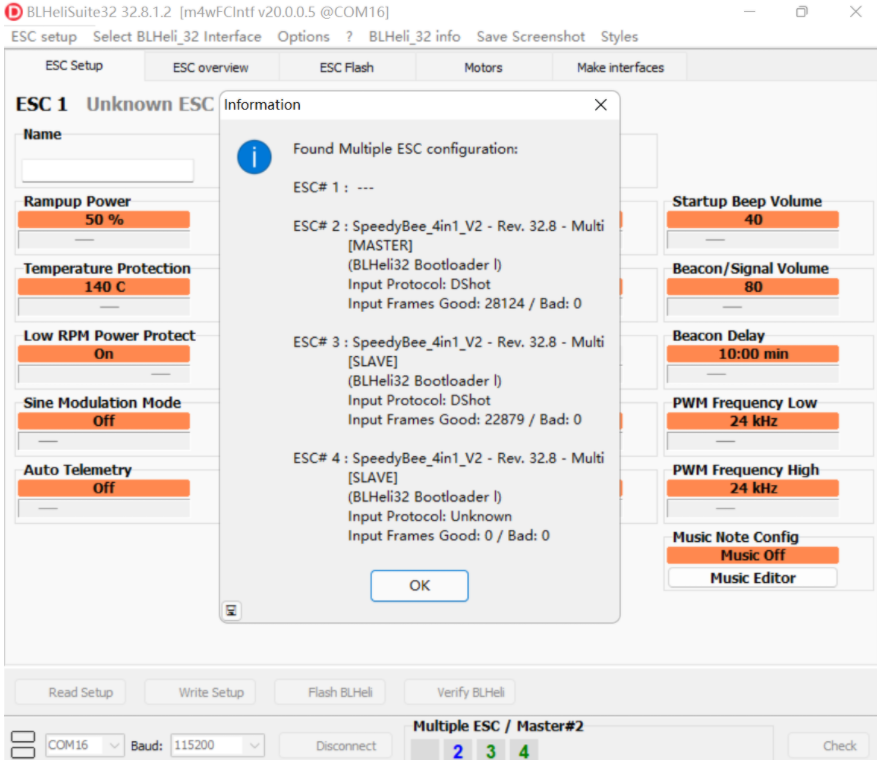This screenshot has height=760, width=877.
Task: Open the Styles menu
Action: pos(619,37)
